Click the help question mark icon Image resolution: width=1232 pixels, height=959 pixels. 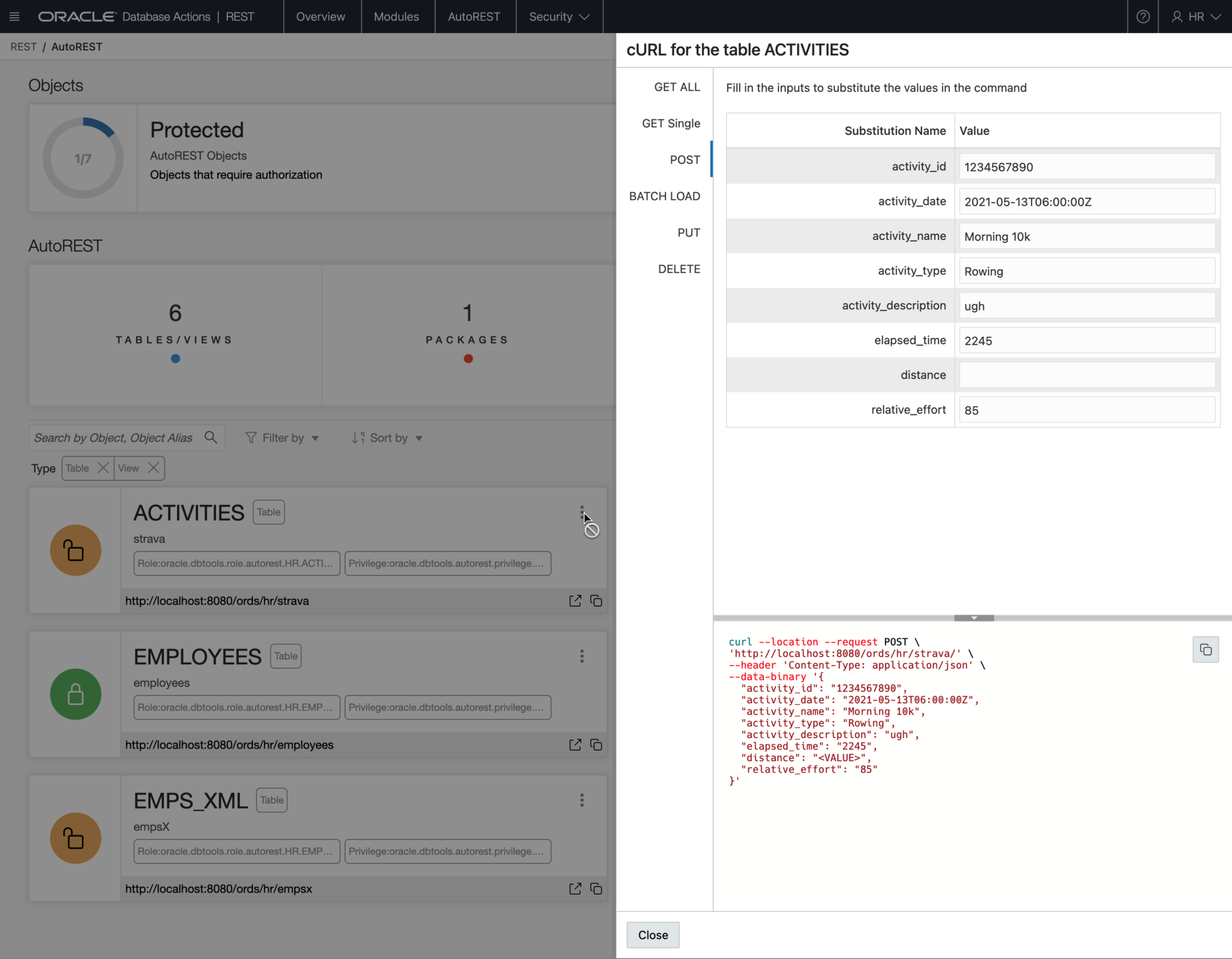tap(1142, 16)
